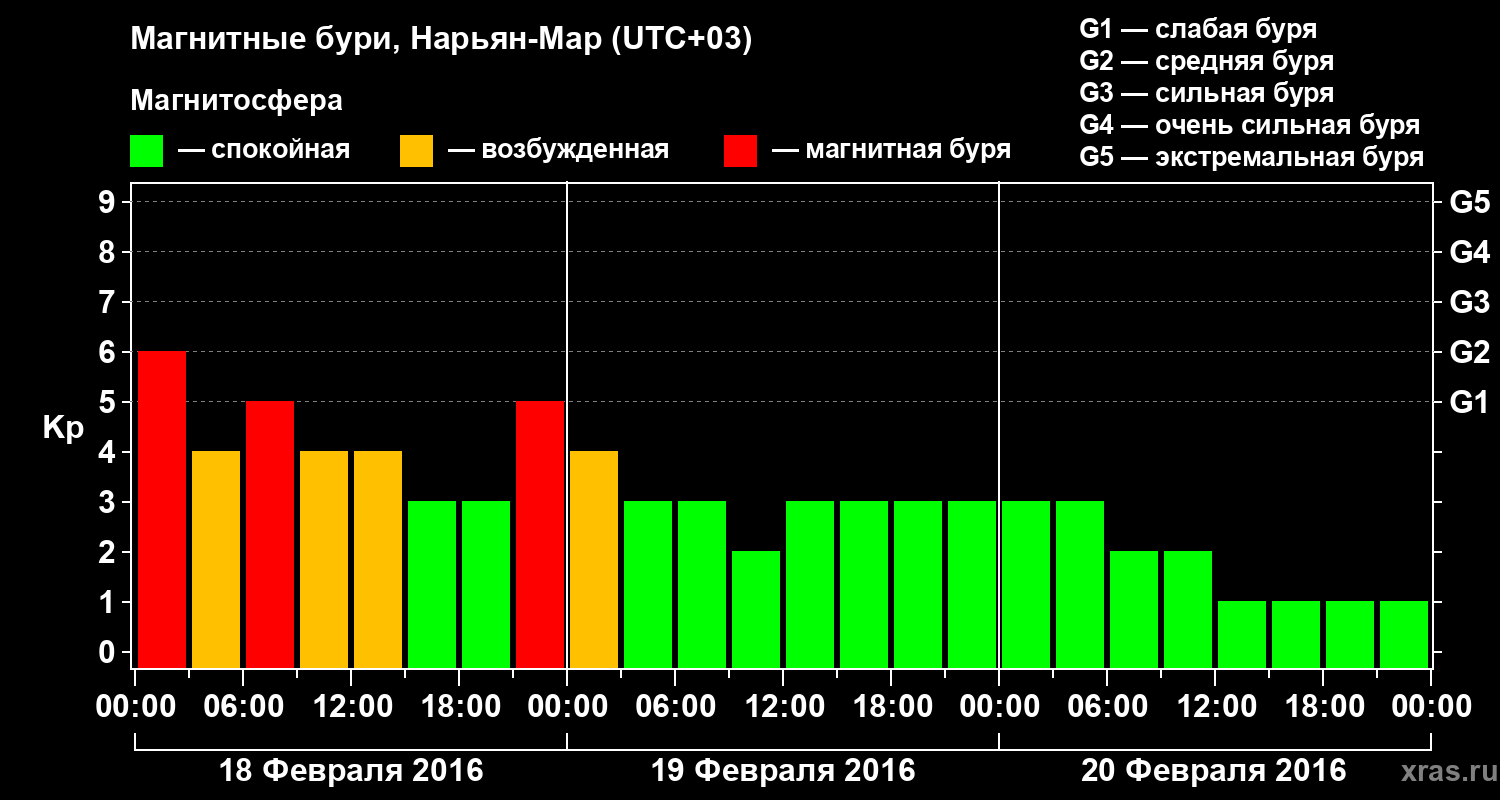The width and height of the screenshot is (1500, 800).
Task: Click the 'Магнитосфера' heading
Action: coord(237,101)
